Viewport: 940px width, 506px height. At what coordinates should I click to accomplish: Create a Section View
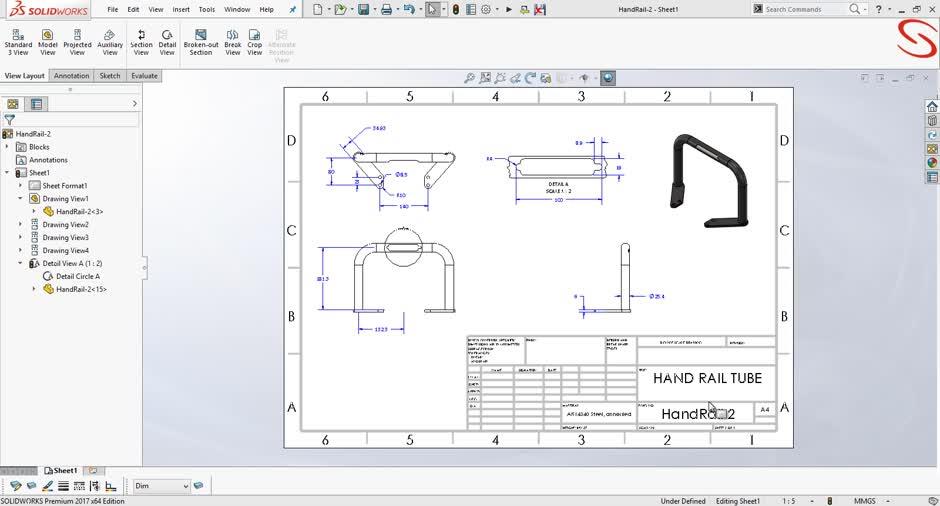[141, 41]
